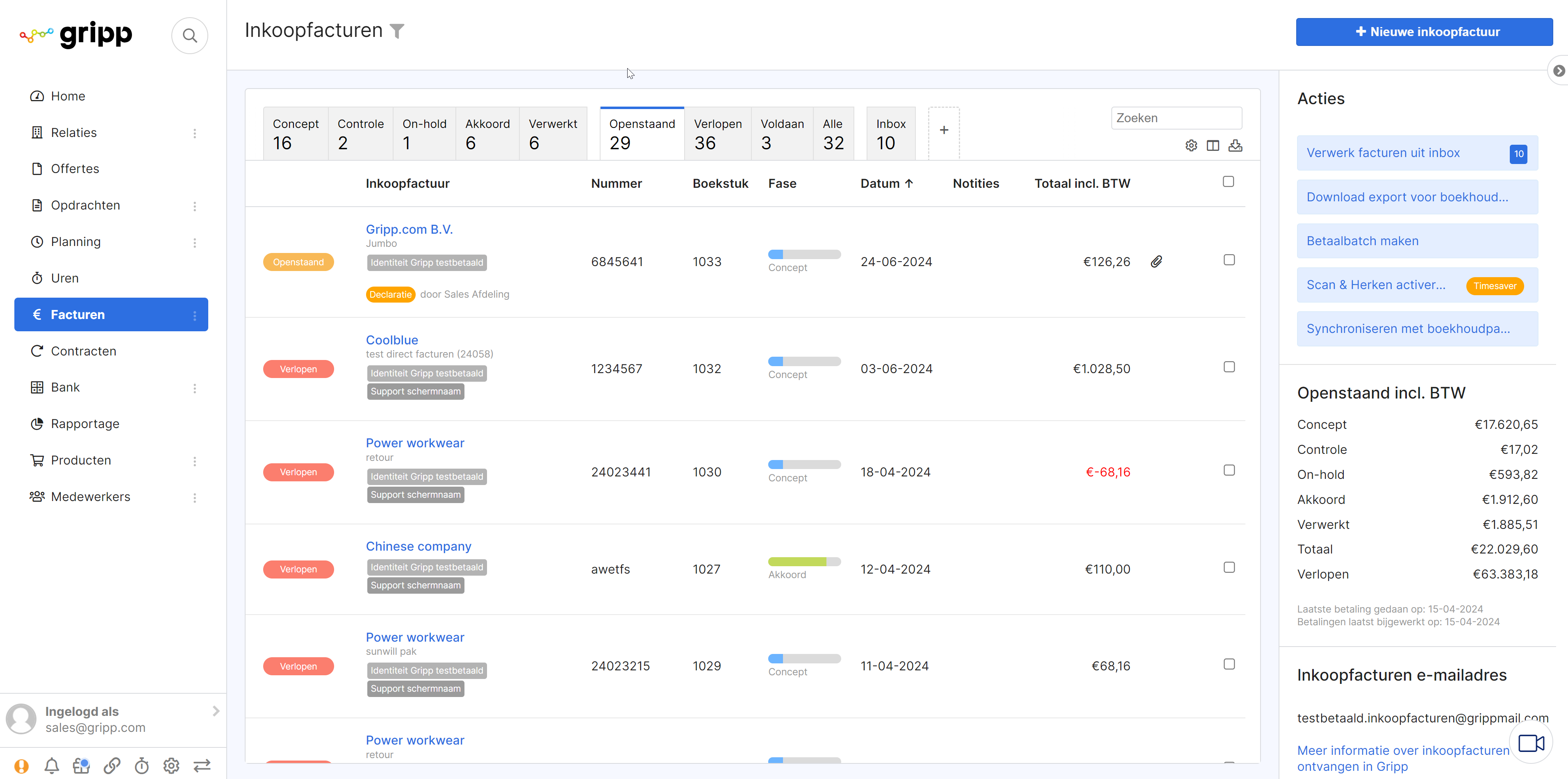Open Chinese company invoice link
The image size is (1568, 779).
tap(418, 547)
